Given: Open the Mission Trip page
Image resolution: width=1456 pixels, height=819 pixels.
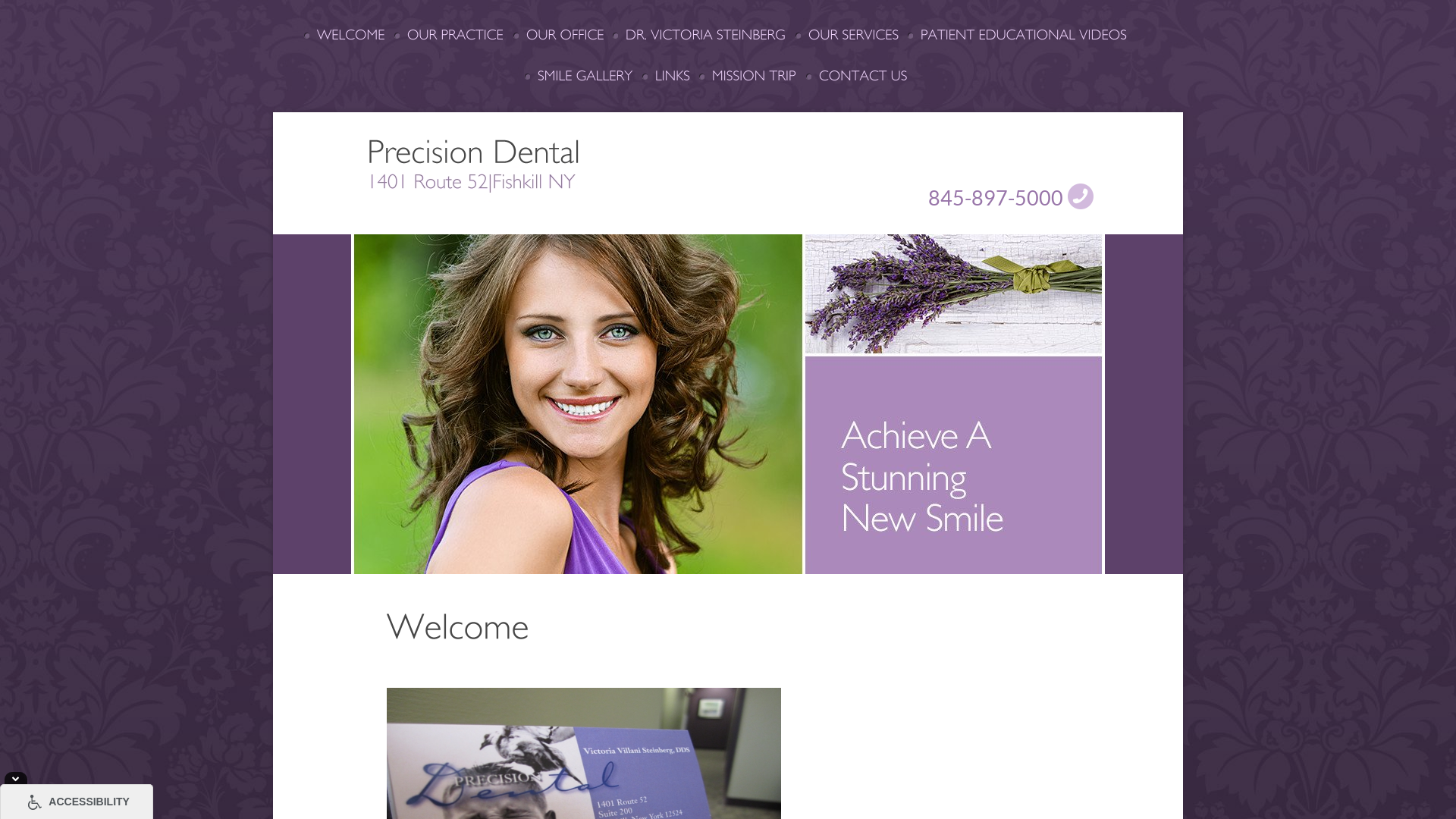Looking at the screenshot, I should [x=754, y=76].
